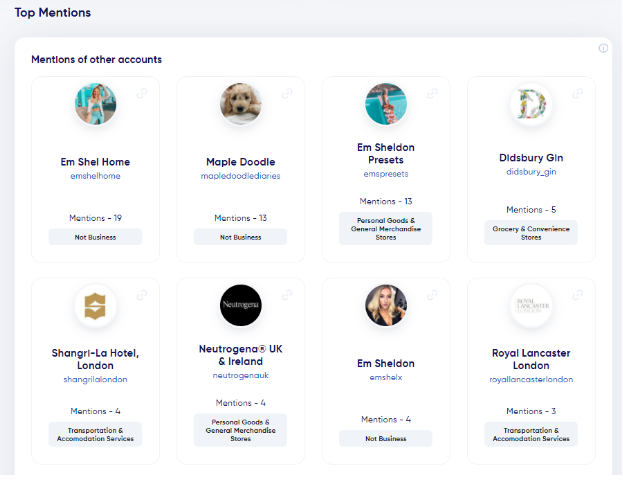623x481 pixels.
Task: Open Em Shel Home profile picture
Action: point(95,104)
